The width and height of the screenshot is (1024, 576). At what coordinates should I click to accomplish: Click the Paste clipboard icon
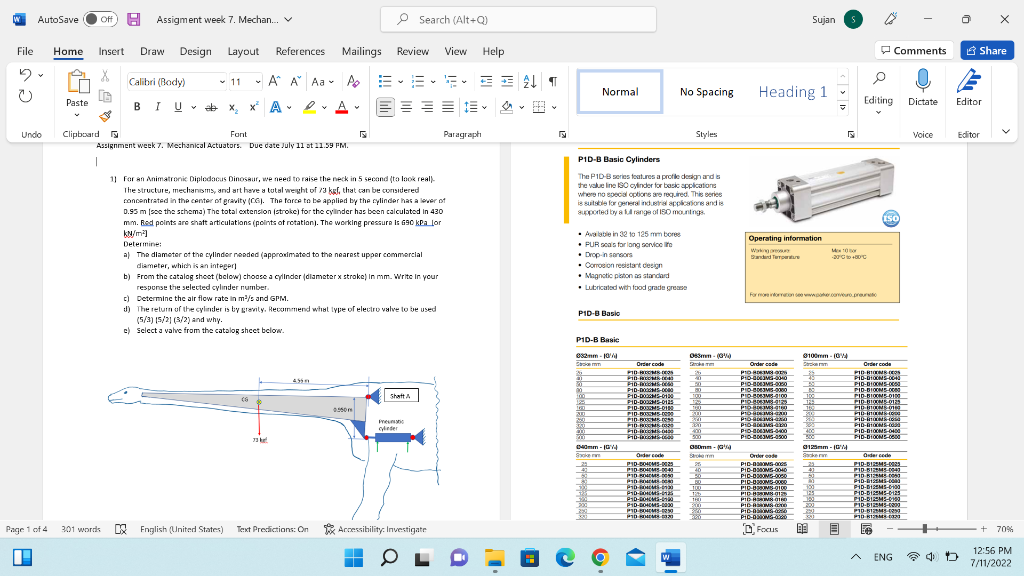(77, 82)
